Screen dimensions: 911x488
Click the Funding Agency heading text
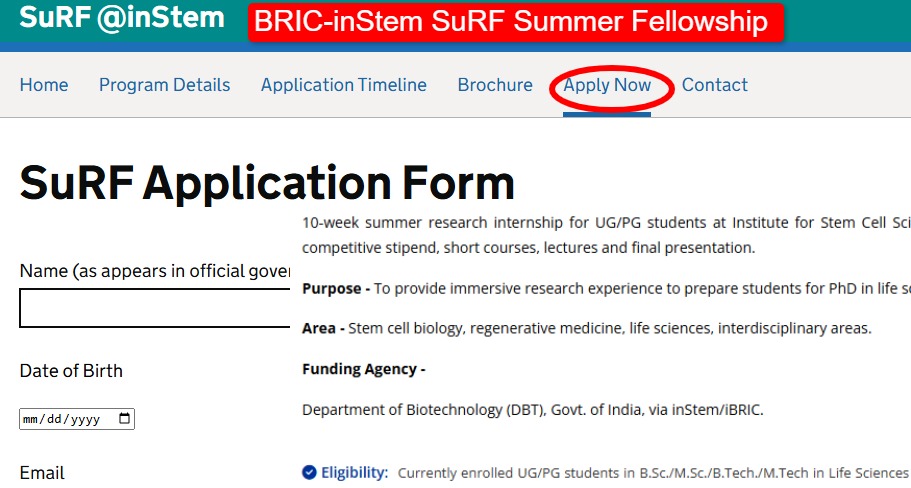coord(363,369)
